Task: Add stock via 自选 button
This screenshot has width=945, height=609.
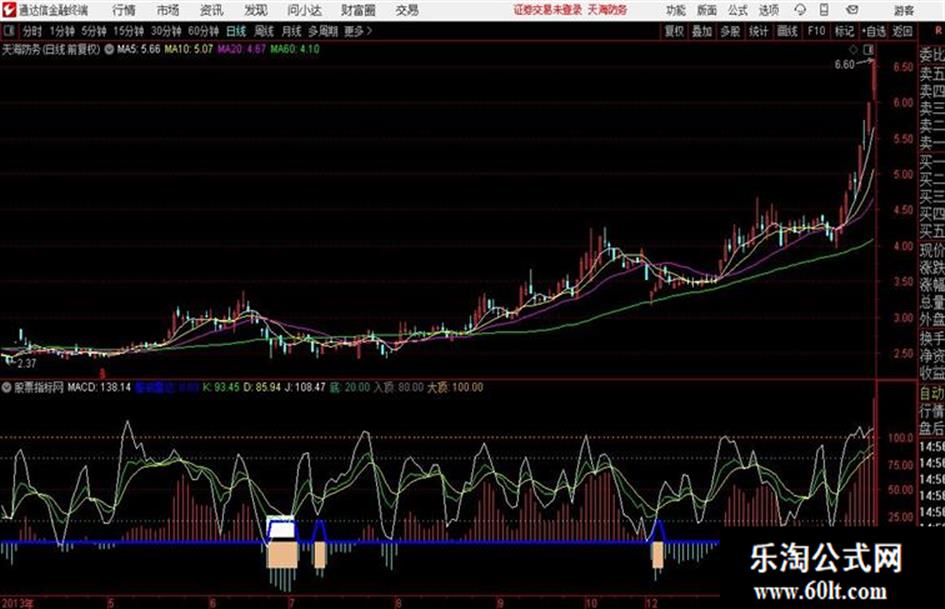Action: tap(874, 31)
